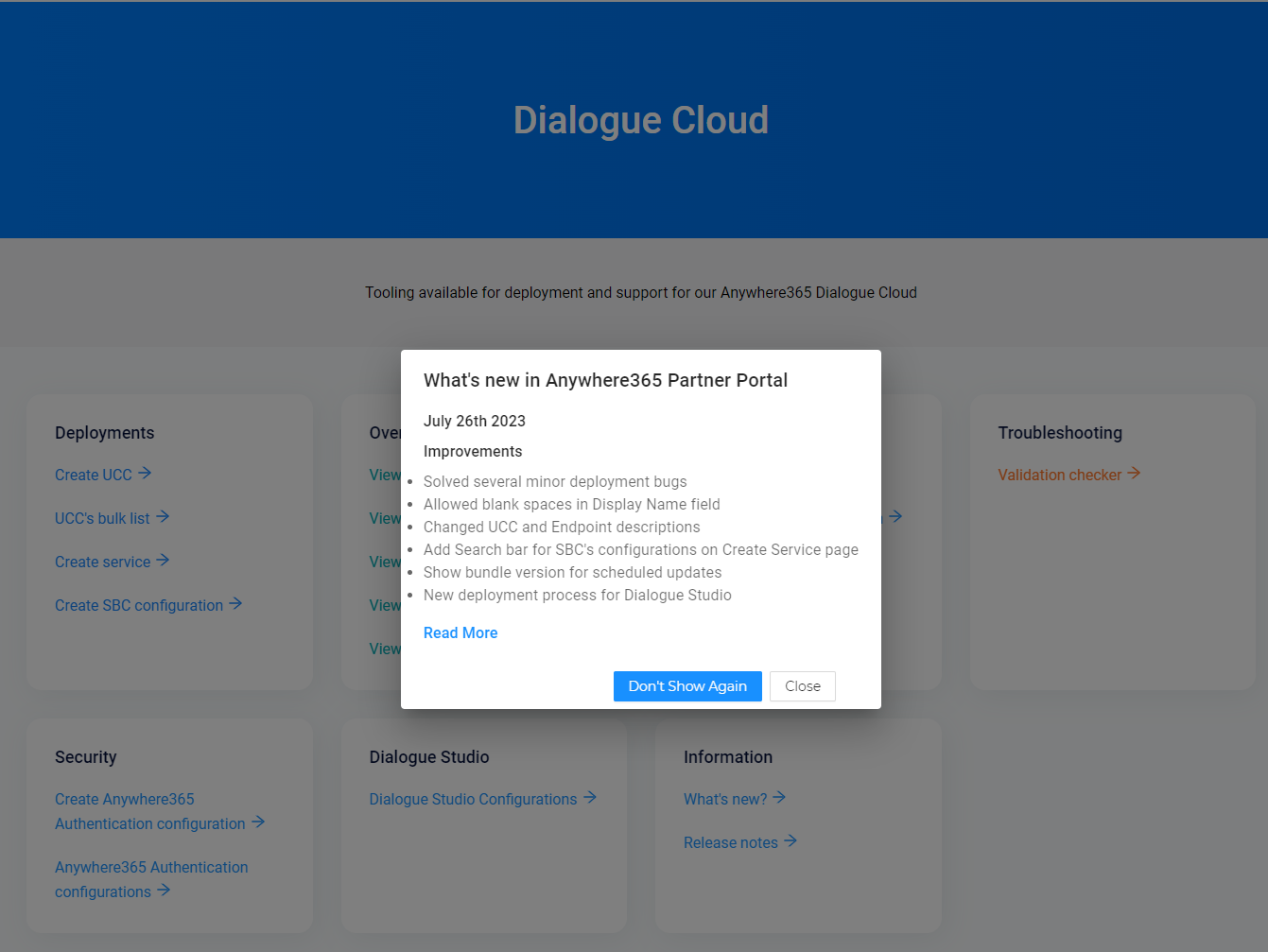Click the Dialogue Cloud page title
The height and width of the screenshot is (952, 1268).
[x=641, y=120]
